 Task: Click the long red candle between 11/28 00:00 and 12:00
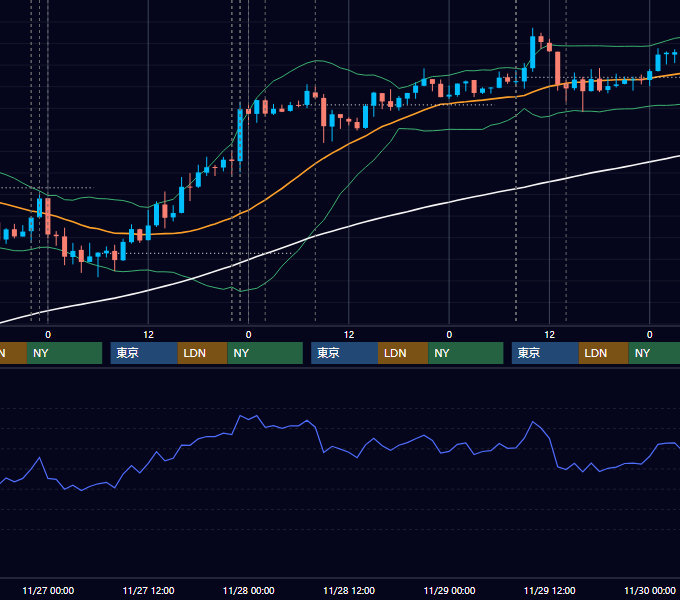coord(324,112)
